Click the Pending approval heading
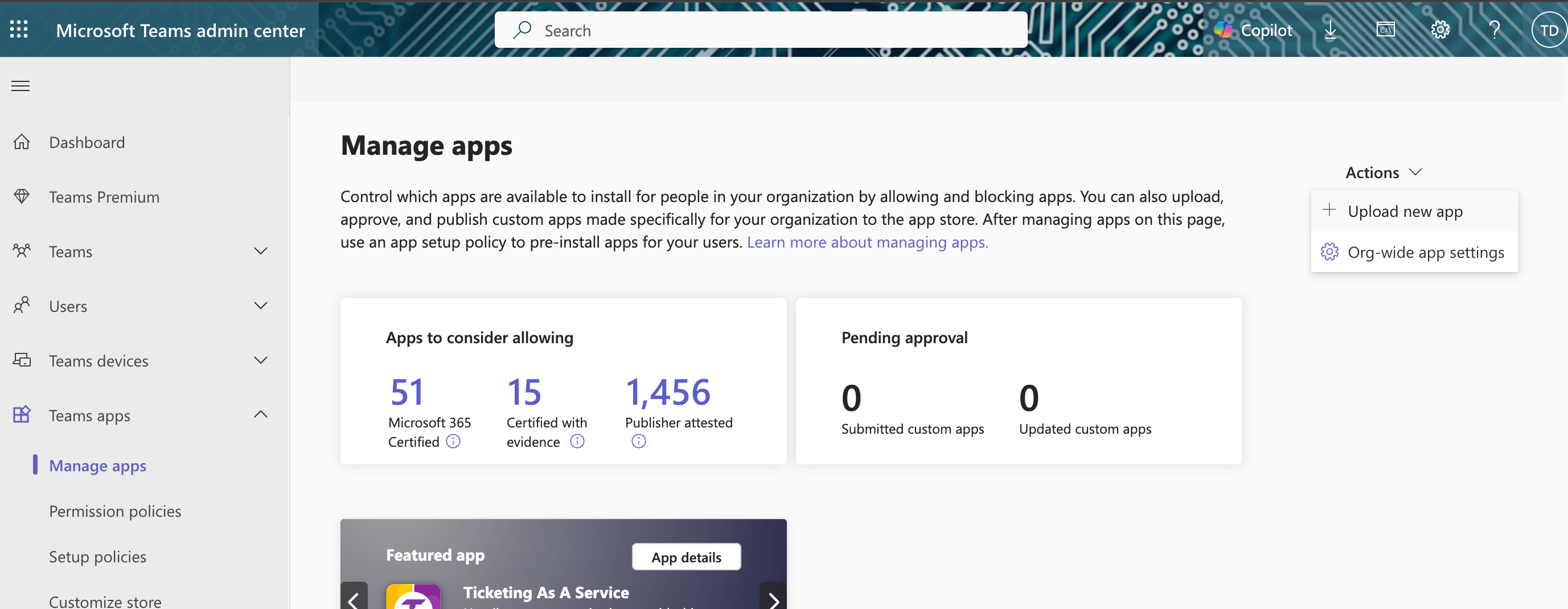The height and width of the screenshot is (609, 1568). tap(905, 338)
